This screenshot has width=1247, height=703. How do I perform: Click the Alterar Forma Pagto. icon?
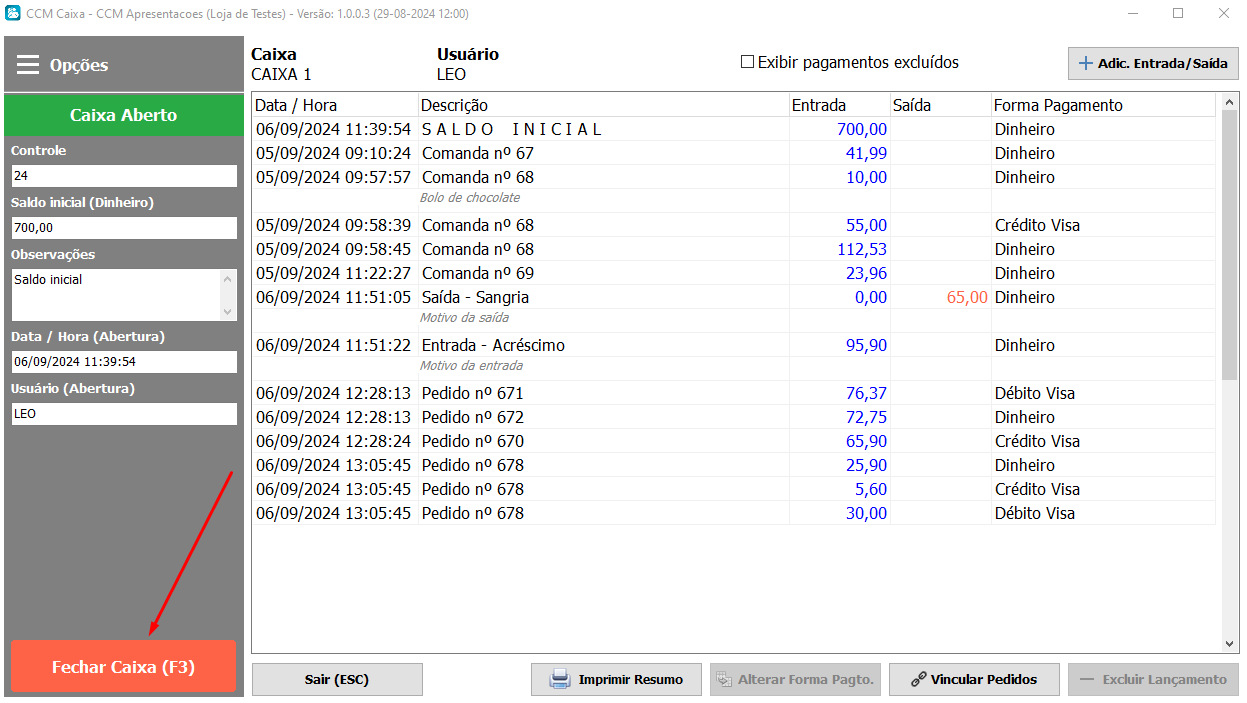tap(724, 680)
